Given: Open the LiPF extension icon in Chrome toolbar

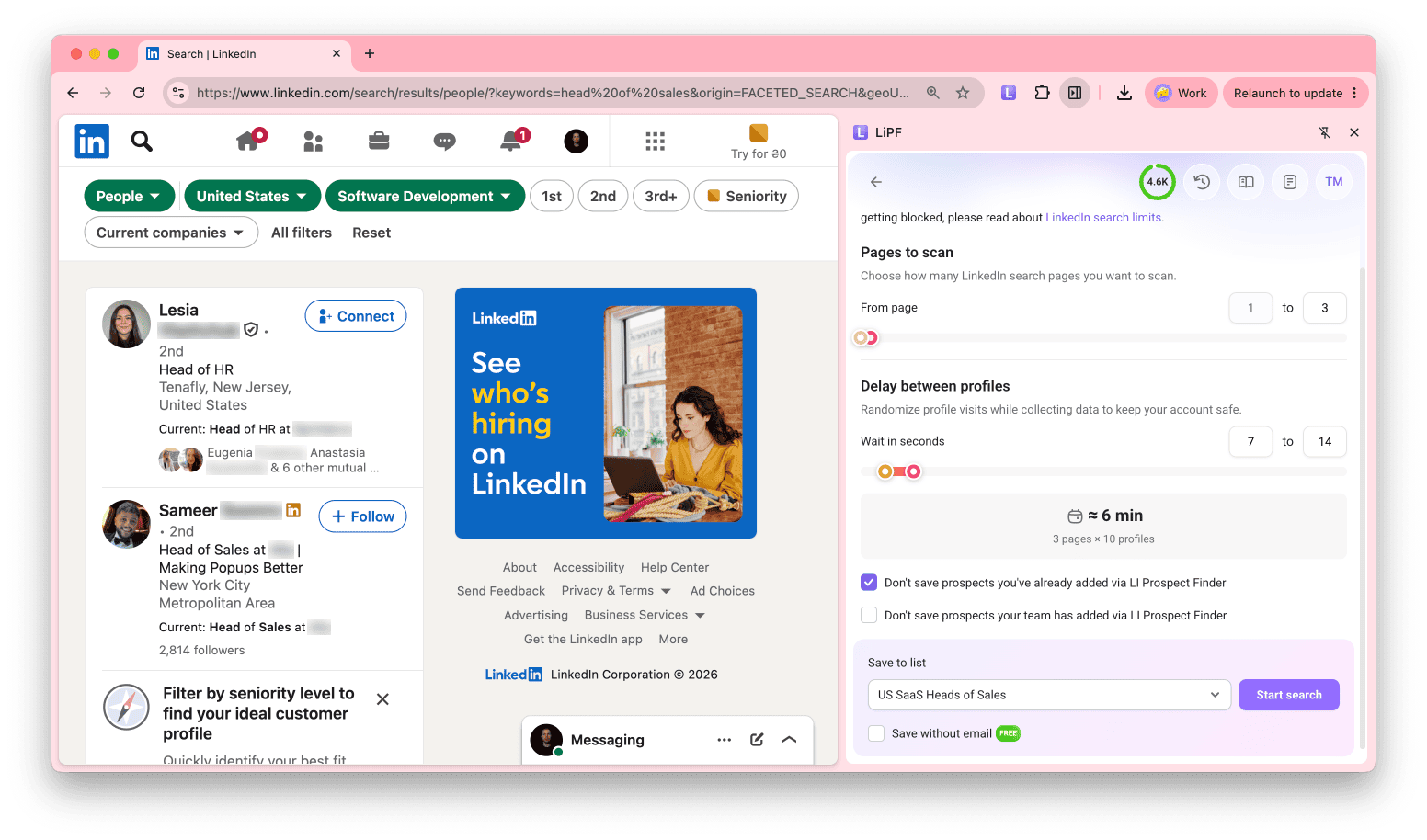Looking at the screenshot, I should click(1009, 93).
